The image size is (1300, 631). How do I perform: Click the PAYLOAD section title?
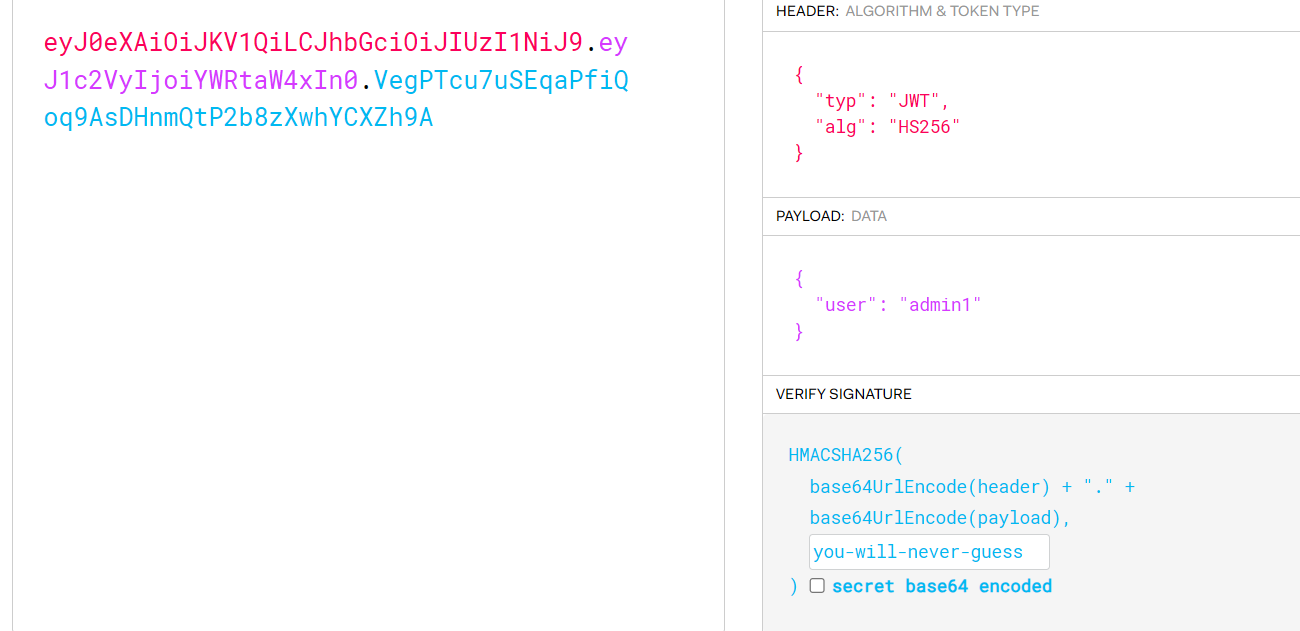pos(810,216)
